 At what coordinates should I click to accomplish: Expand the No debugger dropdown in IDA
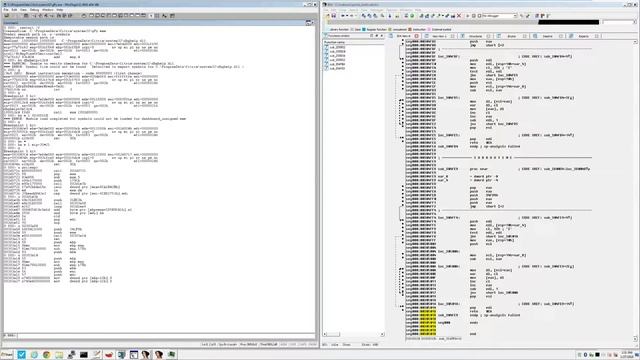click(x=515, y=16)
